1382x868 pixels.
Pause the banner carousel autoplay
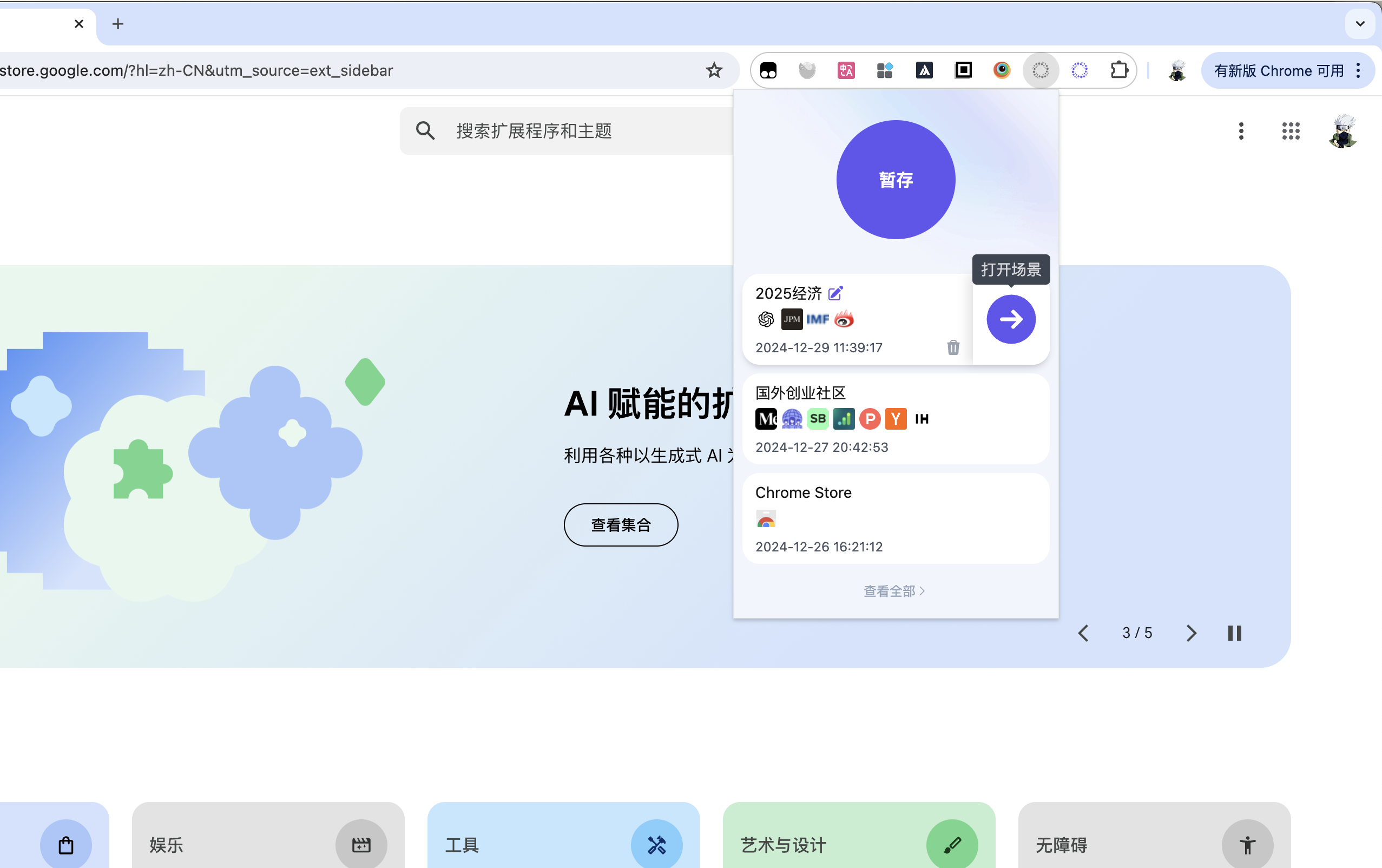point(1234,633)
